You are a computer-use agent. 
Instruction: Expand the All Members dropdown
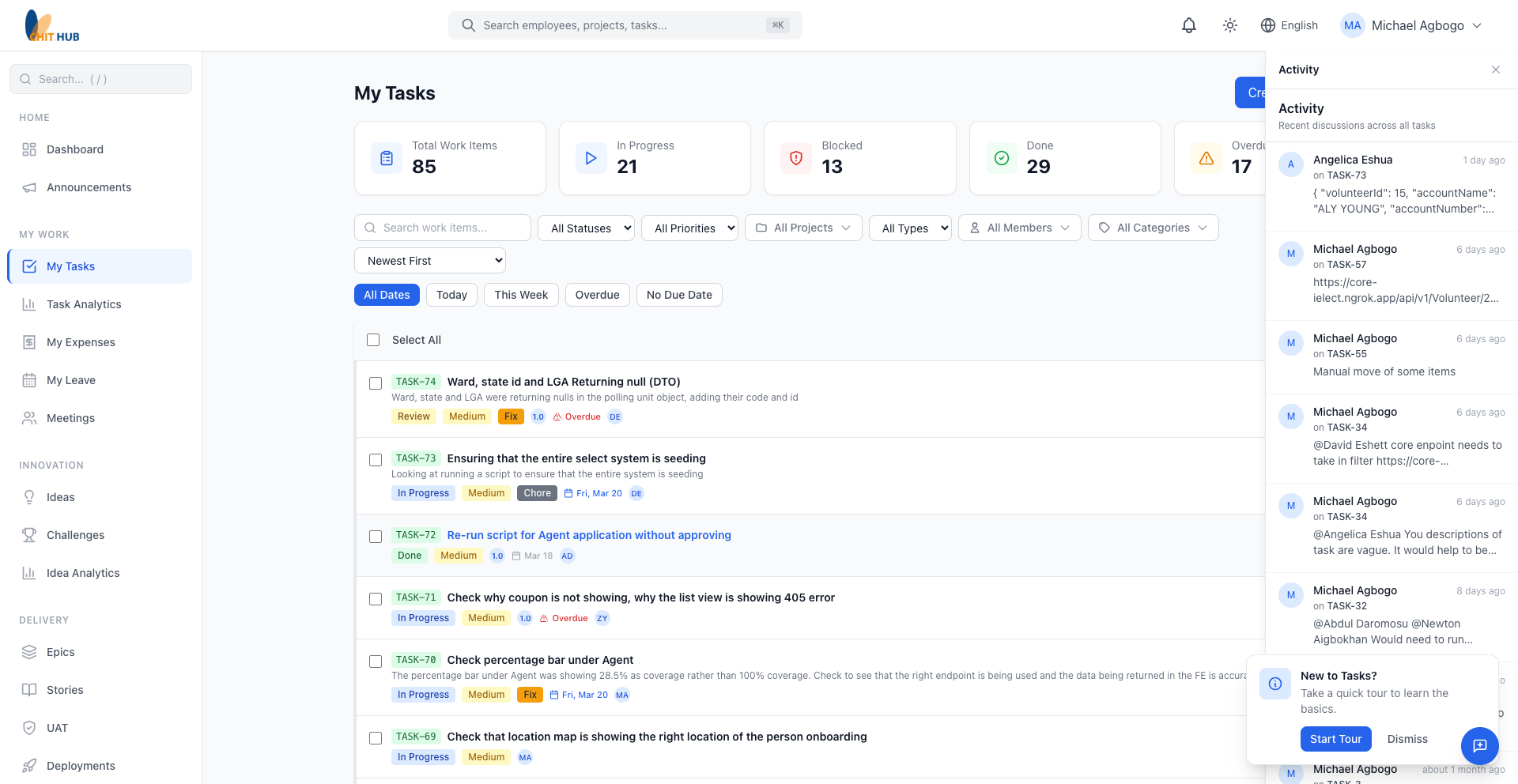pyautogui.click(x=1019, y=228)
